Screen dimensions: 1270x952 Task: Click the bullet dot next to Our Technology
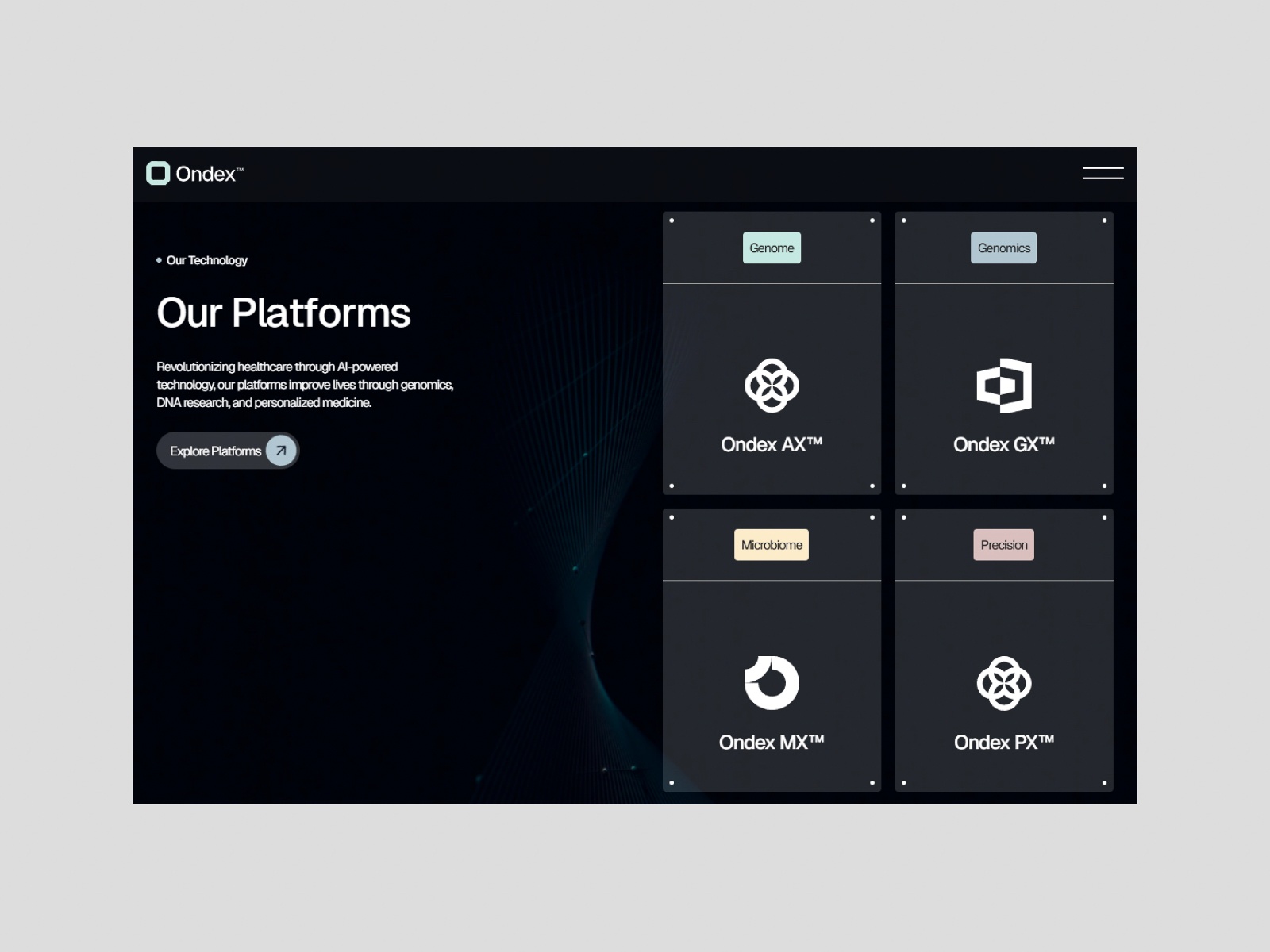159,260
